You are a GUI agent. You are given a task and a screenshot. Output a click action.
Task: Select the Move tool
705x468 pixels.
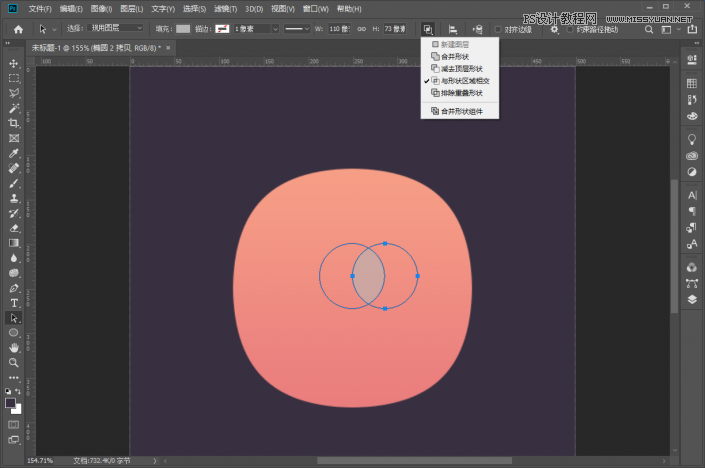[x=14, y=63]
